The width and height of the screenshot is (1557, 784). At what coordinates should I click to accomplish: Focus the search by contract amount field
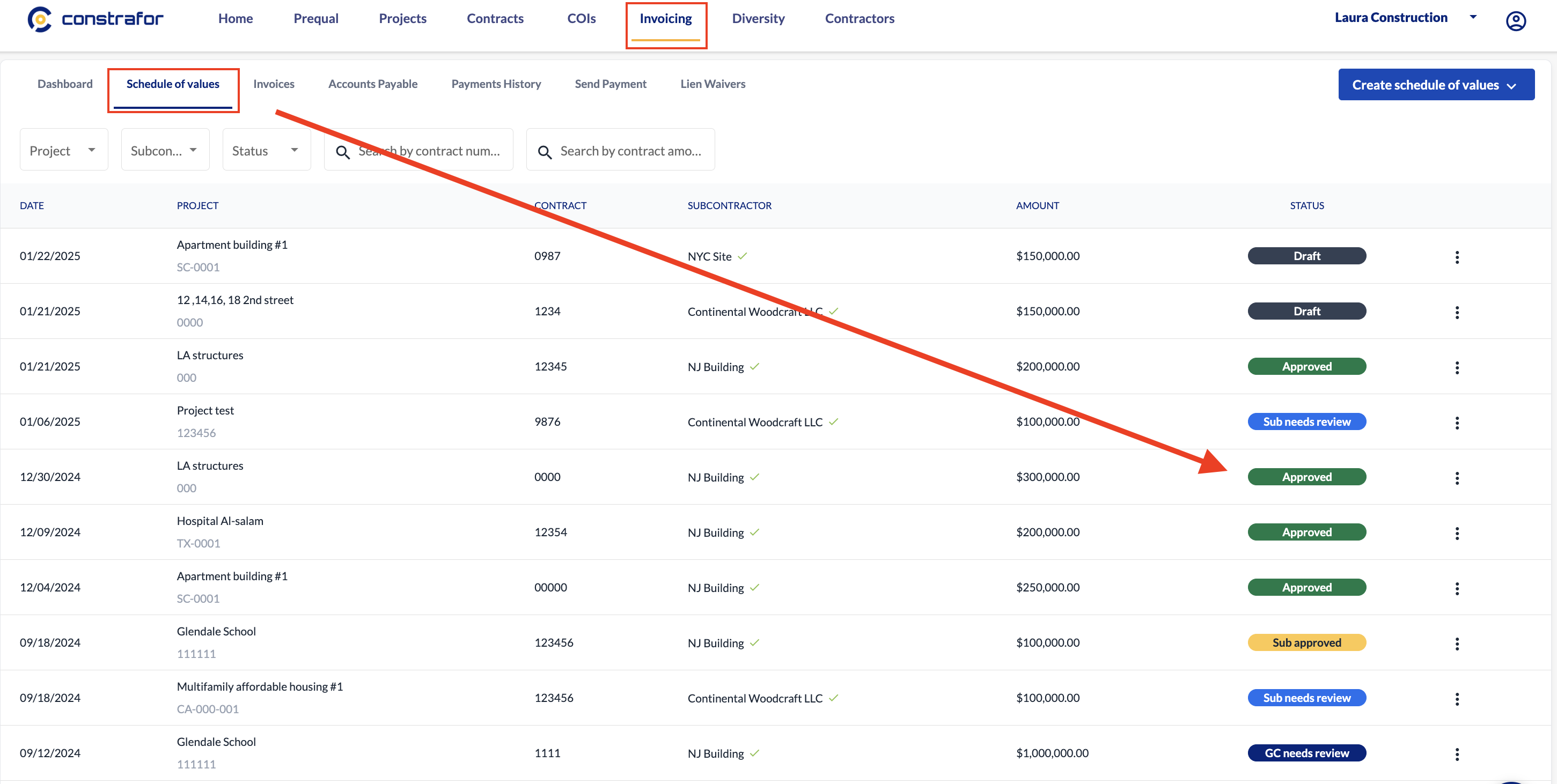click(620, 150)
